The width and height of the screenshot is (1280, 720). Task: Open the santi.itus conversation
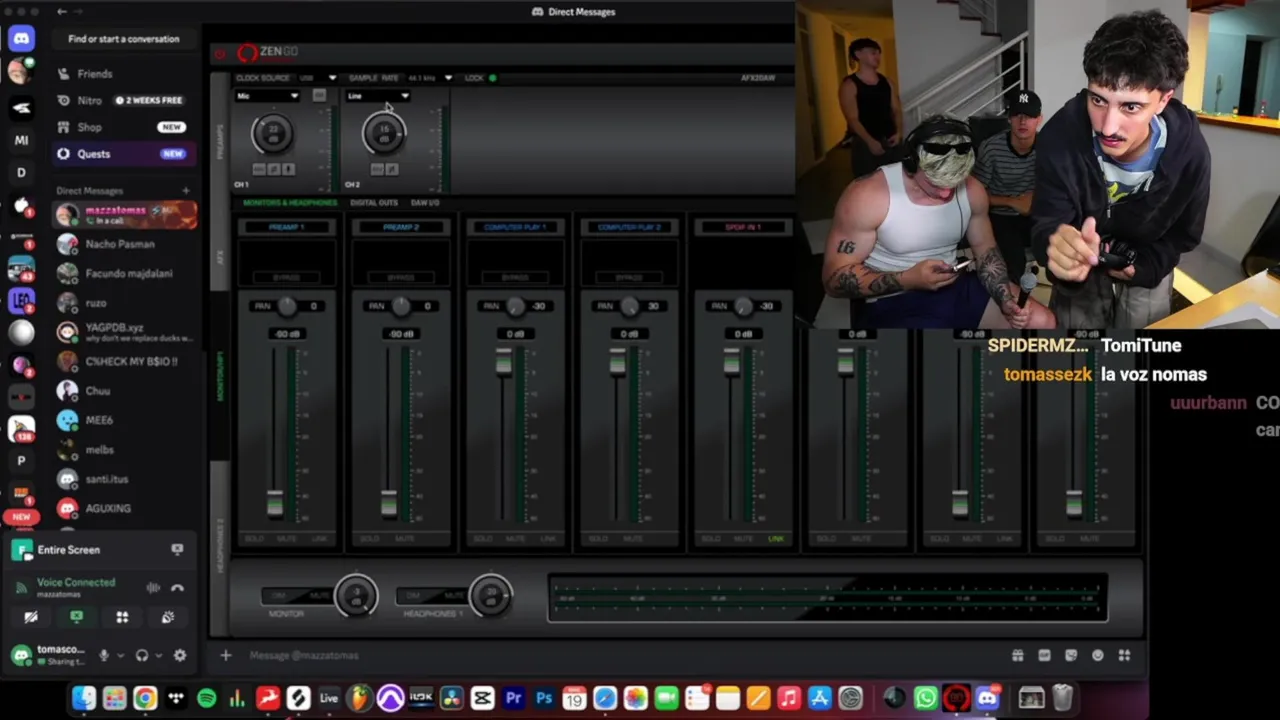(x=124, y=479)
